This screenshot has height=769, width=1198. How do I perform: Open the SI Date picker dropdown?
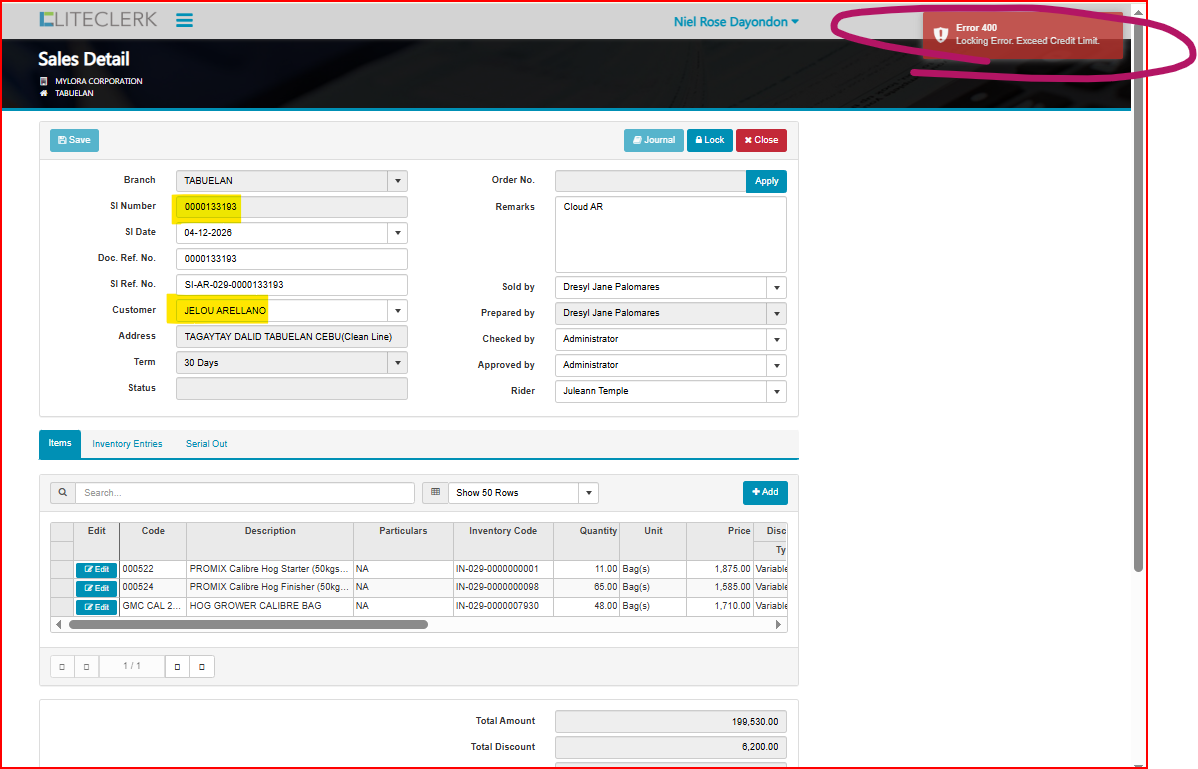pyautogui.click(x=398, y=233)
